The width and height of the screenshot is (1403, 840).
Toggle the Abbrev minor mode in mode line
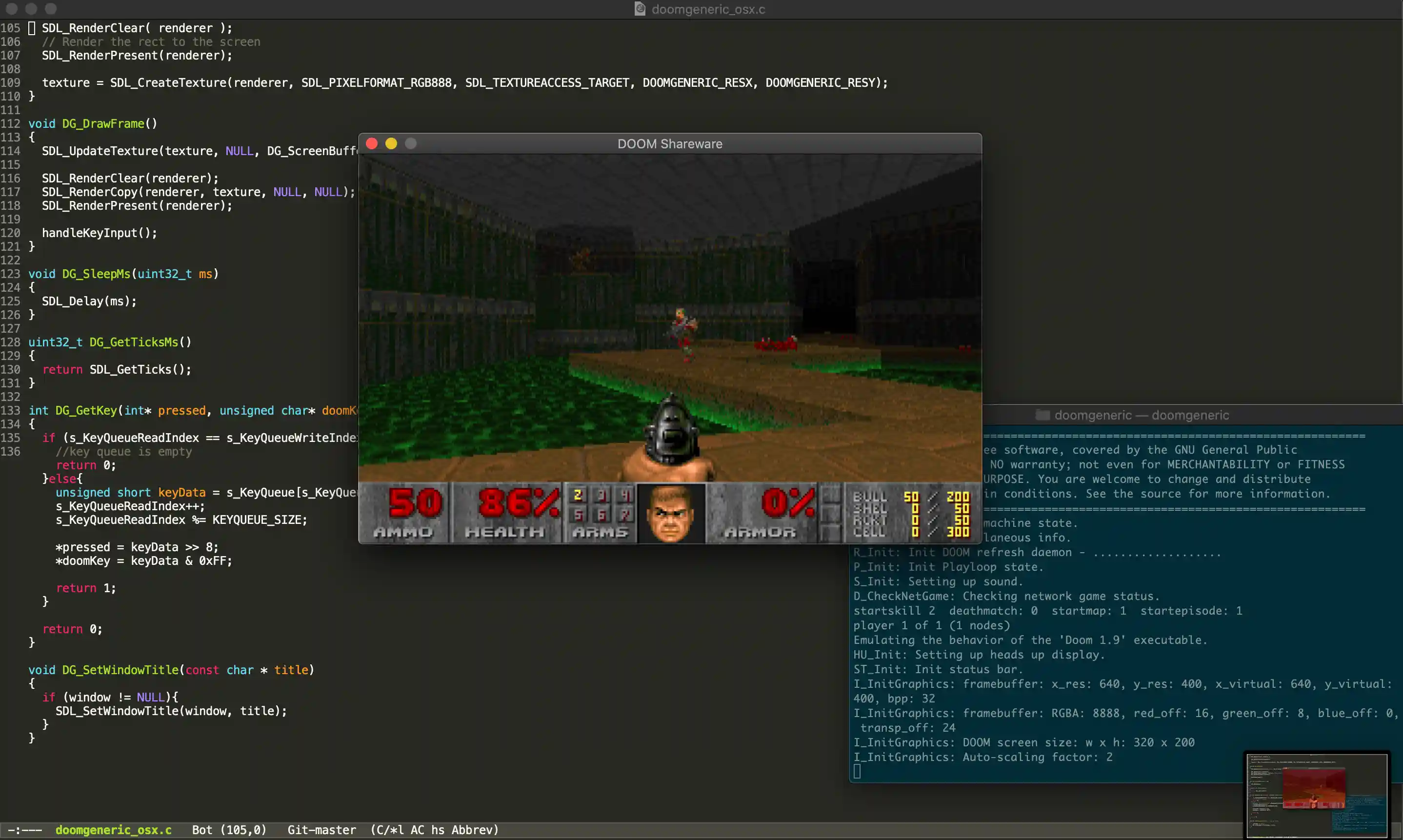(474, 830)
